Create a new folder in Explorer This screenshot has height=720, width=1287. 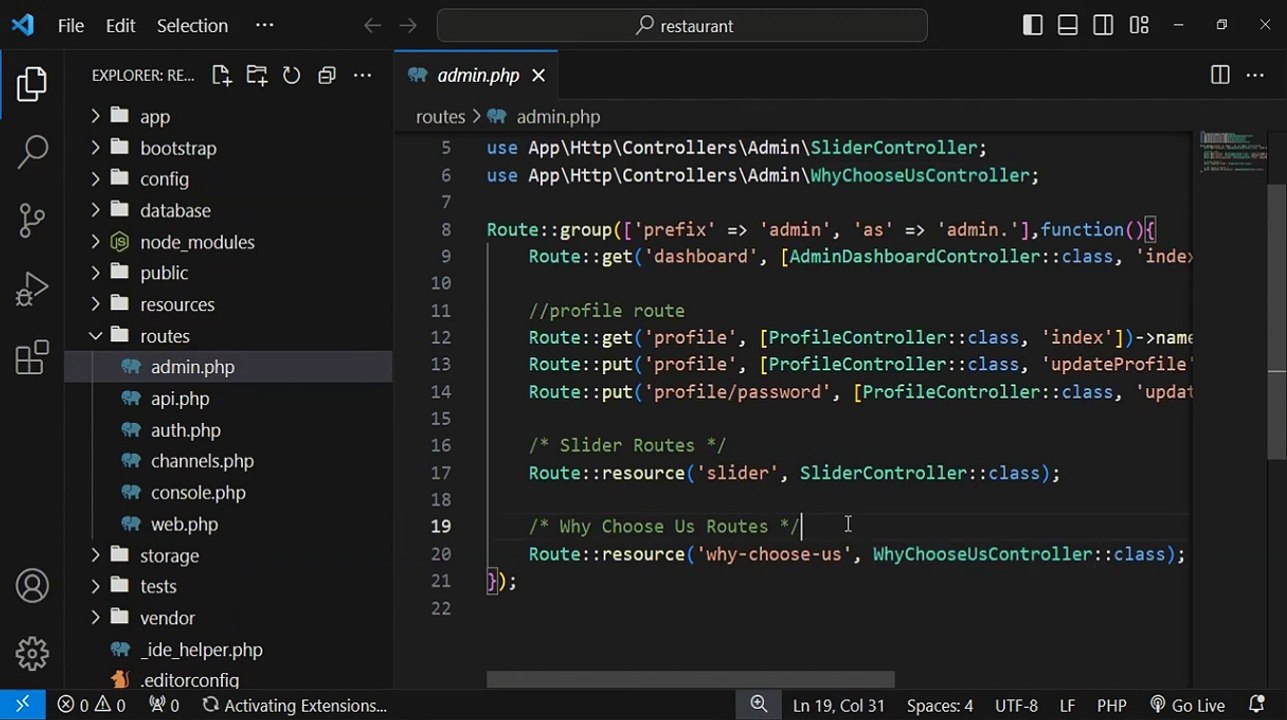pyautogui.click(x=257, y=75)
